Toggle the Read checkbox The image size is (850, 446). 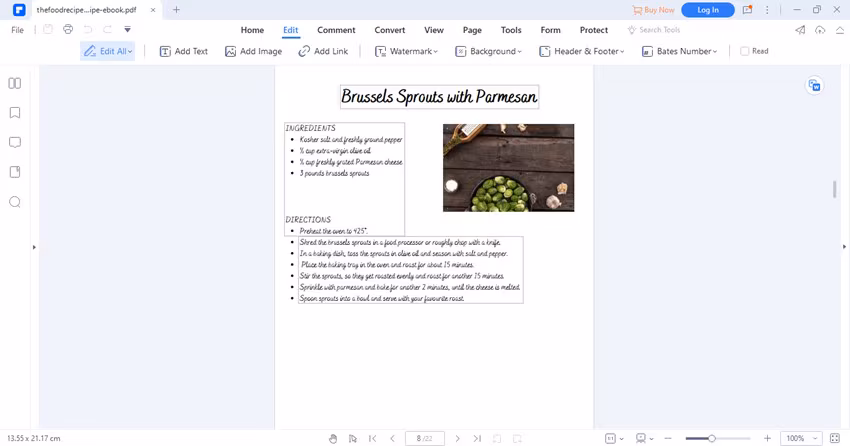pyautogui.click(x=745, y=51)
